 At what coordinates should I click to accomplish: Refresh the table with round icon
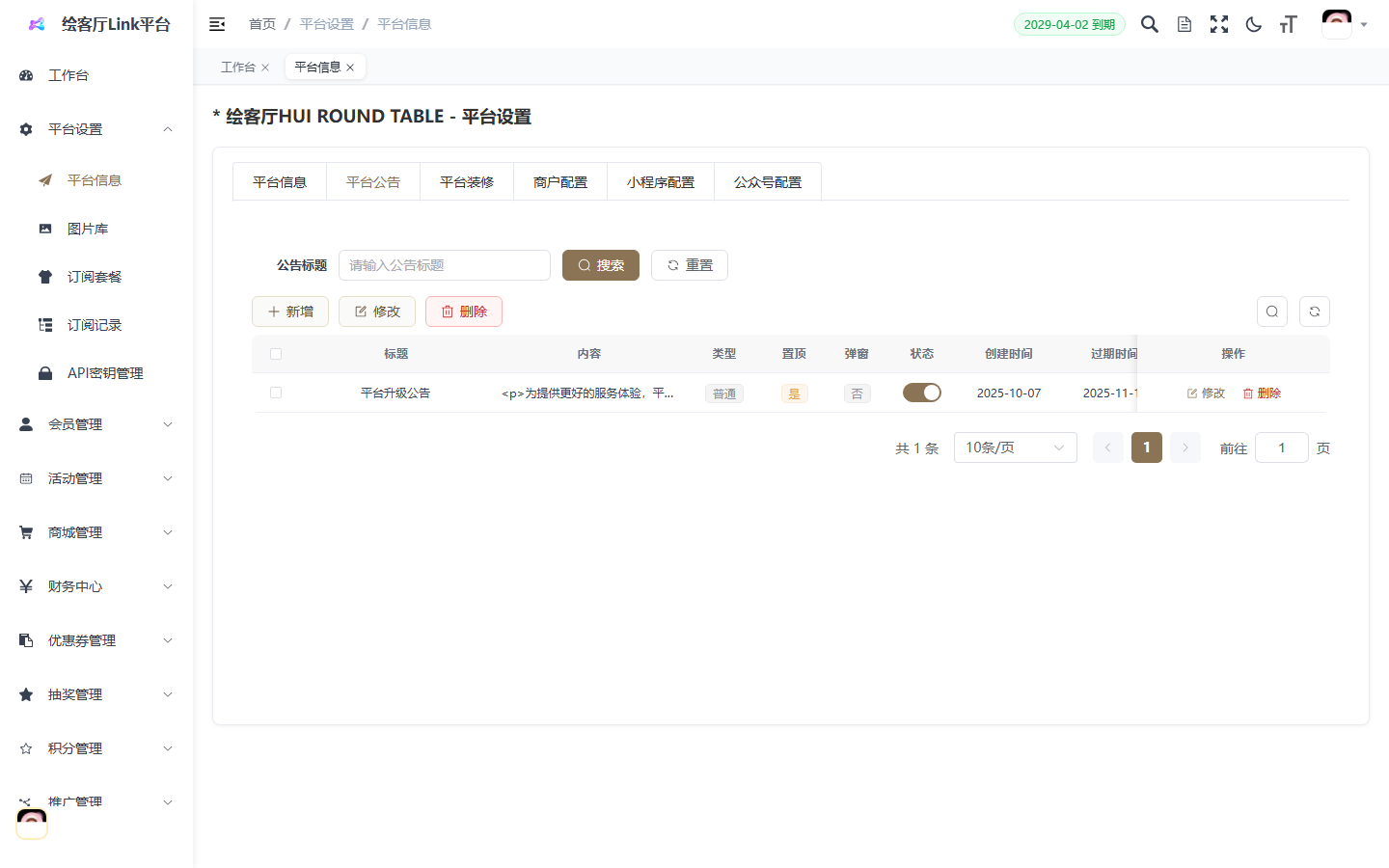click(x=1315, y=312)
